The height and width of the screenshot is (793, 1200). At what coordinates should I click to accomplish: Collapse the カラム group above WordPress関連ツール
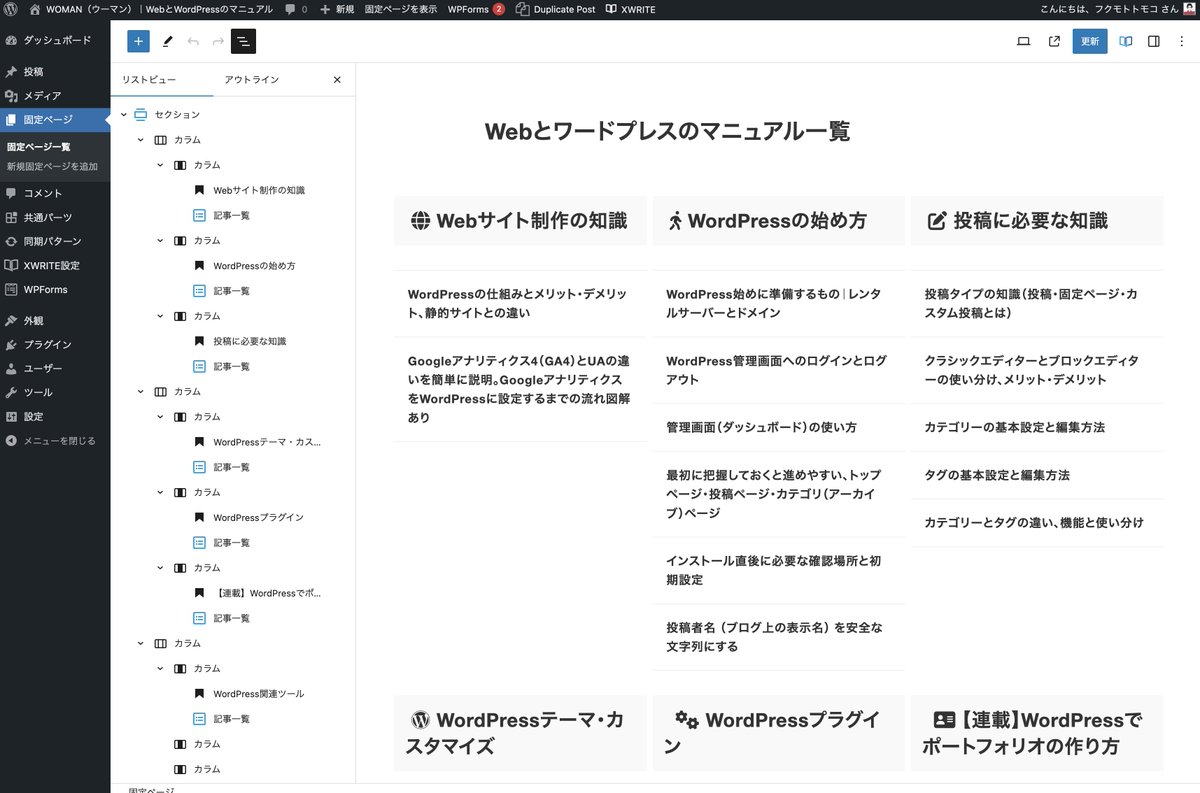click(x=160, y=668)
